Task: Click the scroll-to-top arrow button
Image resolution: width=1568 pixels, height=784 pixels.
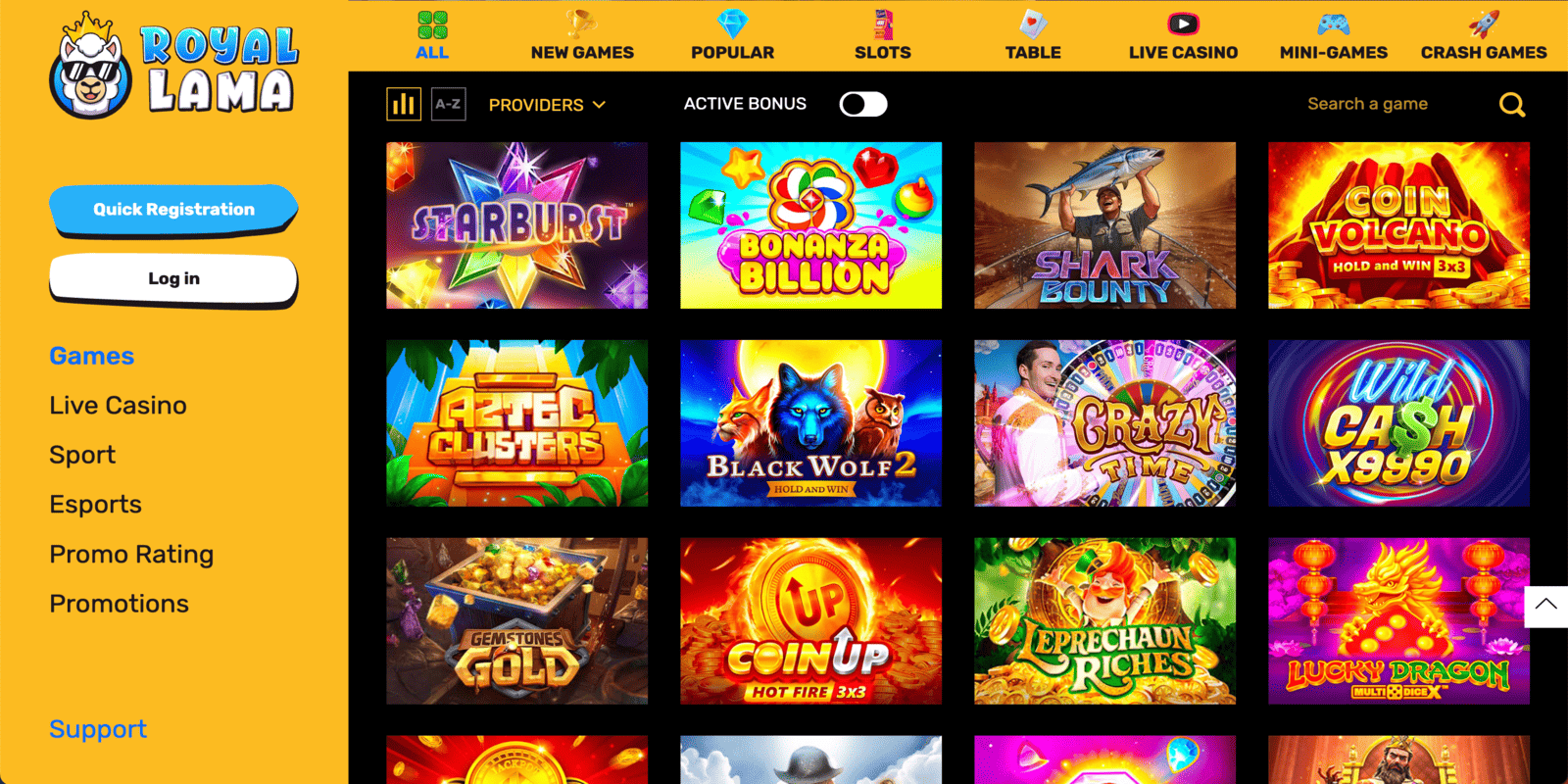Action: tap(1546, 606)
